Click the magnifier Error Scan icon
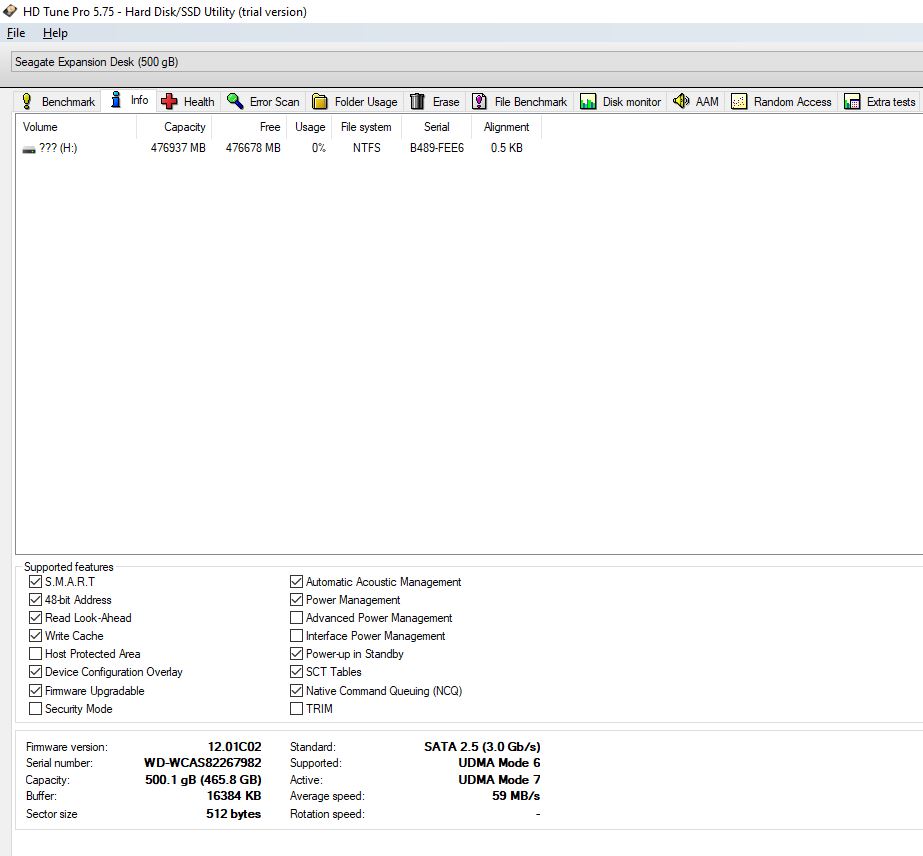Image resolution: width=923 pixels, height=856 pixels. pos(235,101)
